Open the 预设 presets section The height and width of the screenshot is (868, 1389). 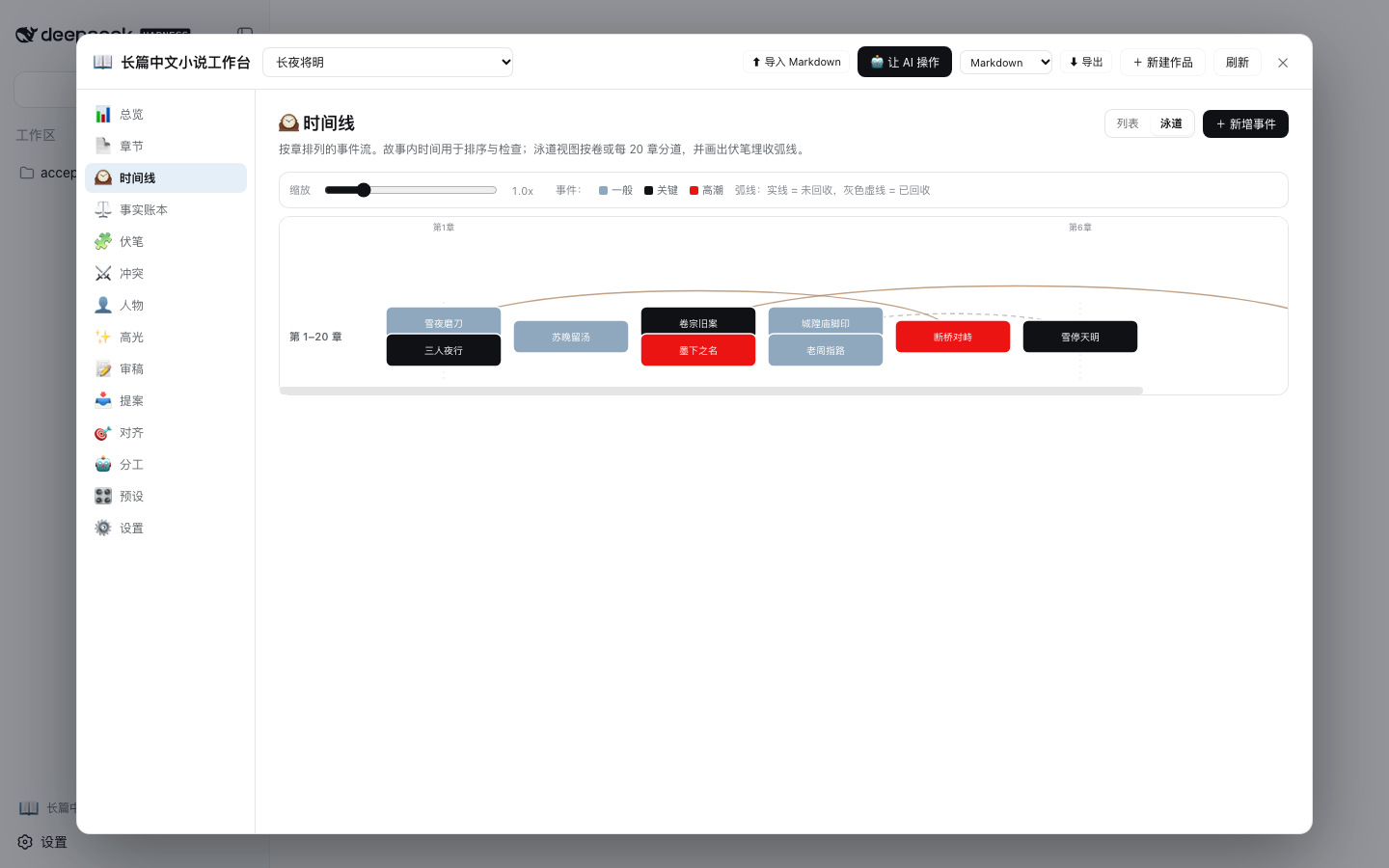click(x=166, y=496)
